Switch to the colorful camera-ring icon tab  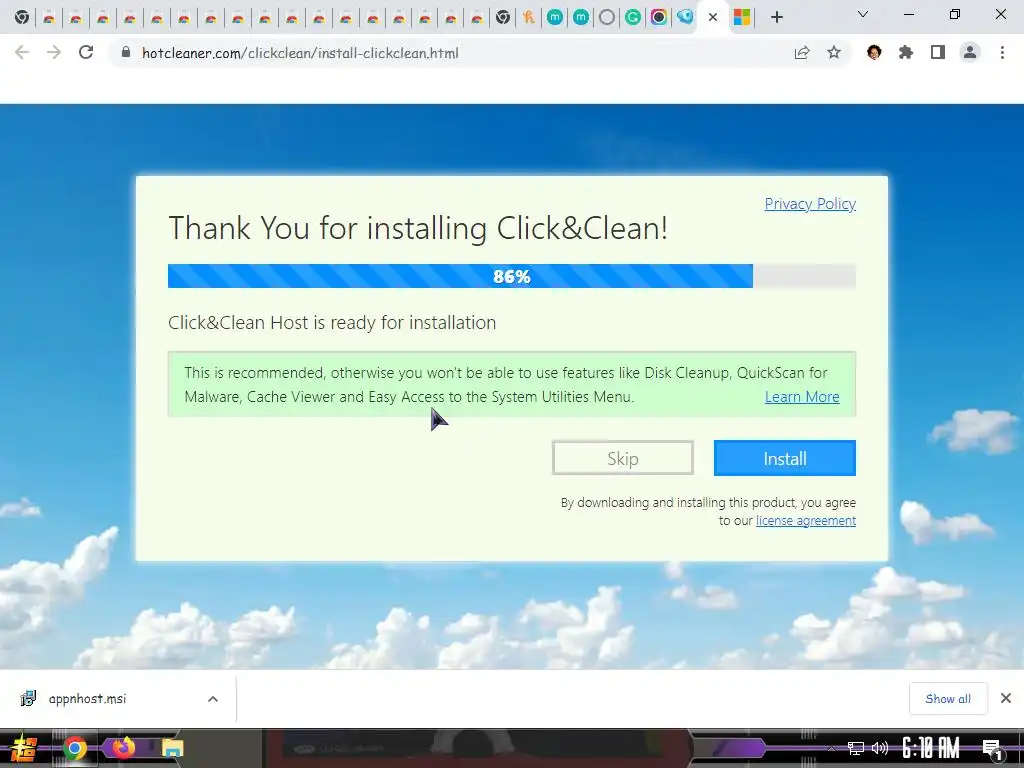[659, 17]
